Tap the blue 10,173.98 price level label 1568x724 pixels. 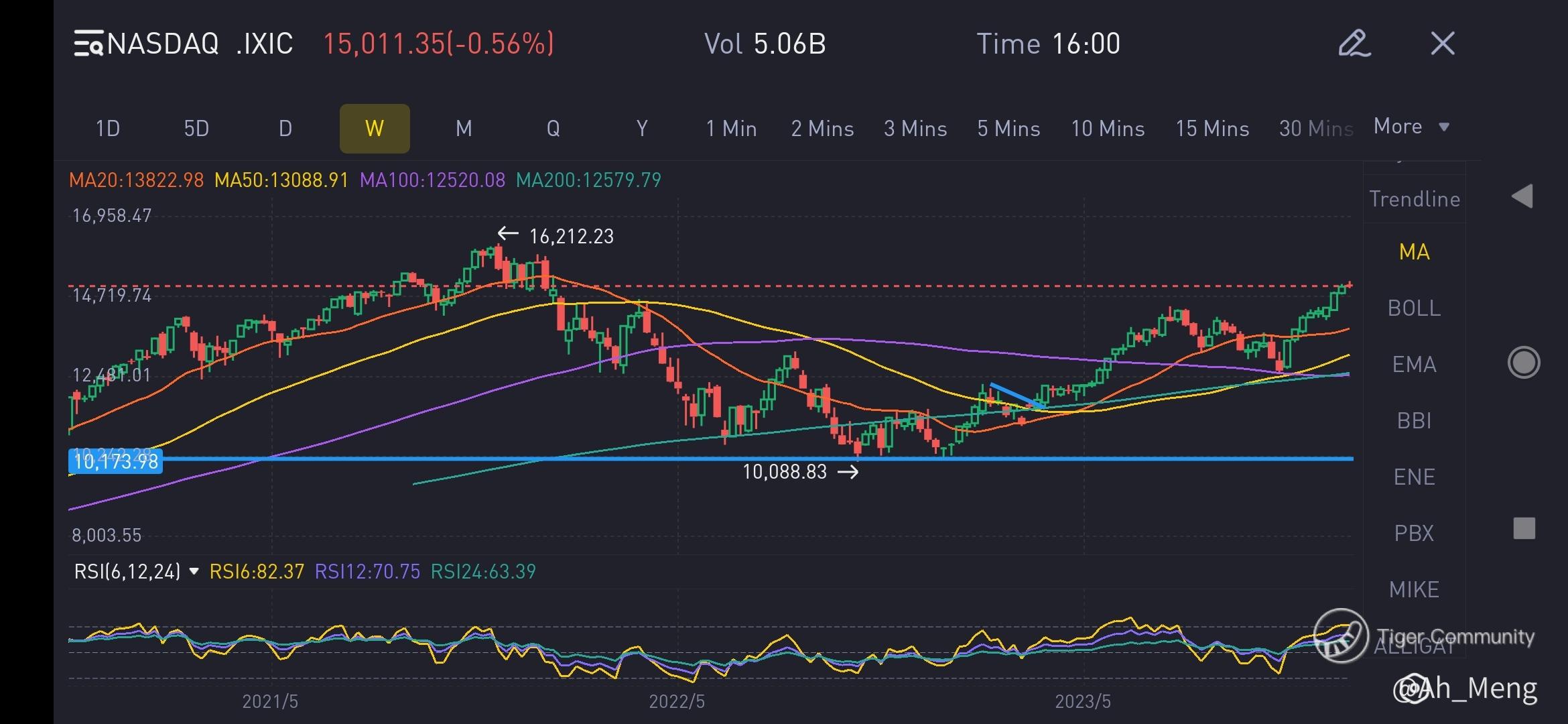click(x=116, y=462)
